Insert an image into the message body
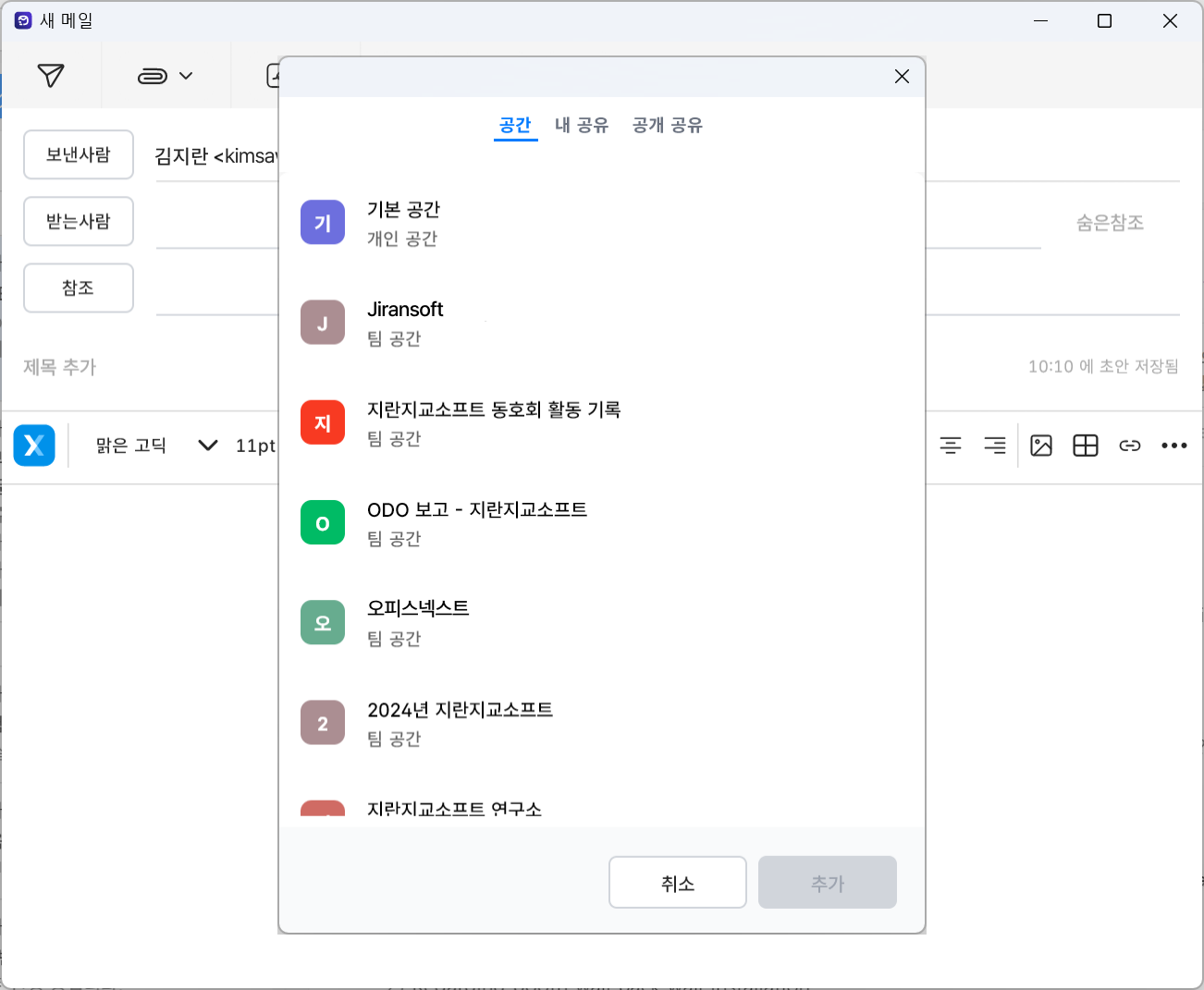 (x=1041, y=446)
